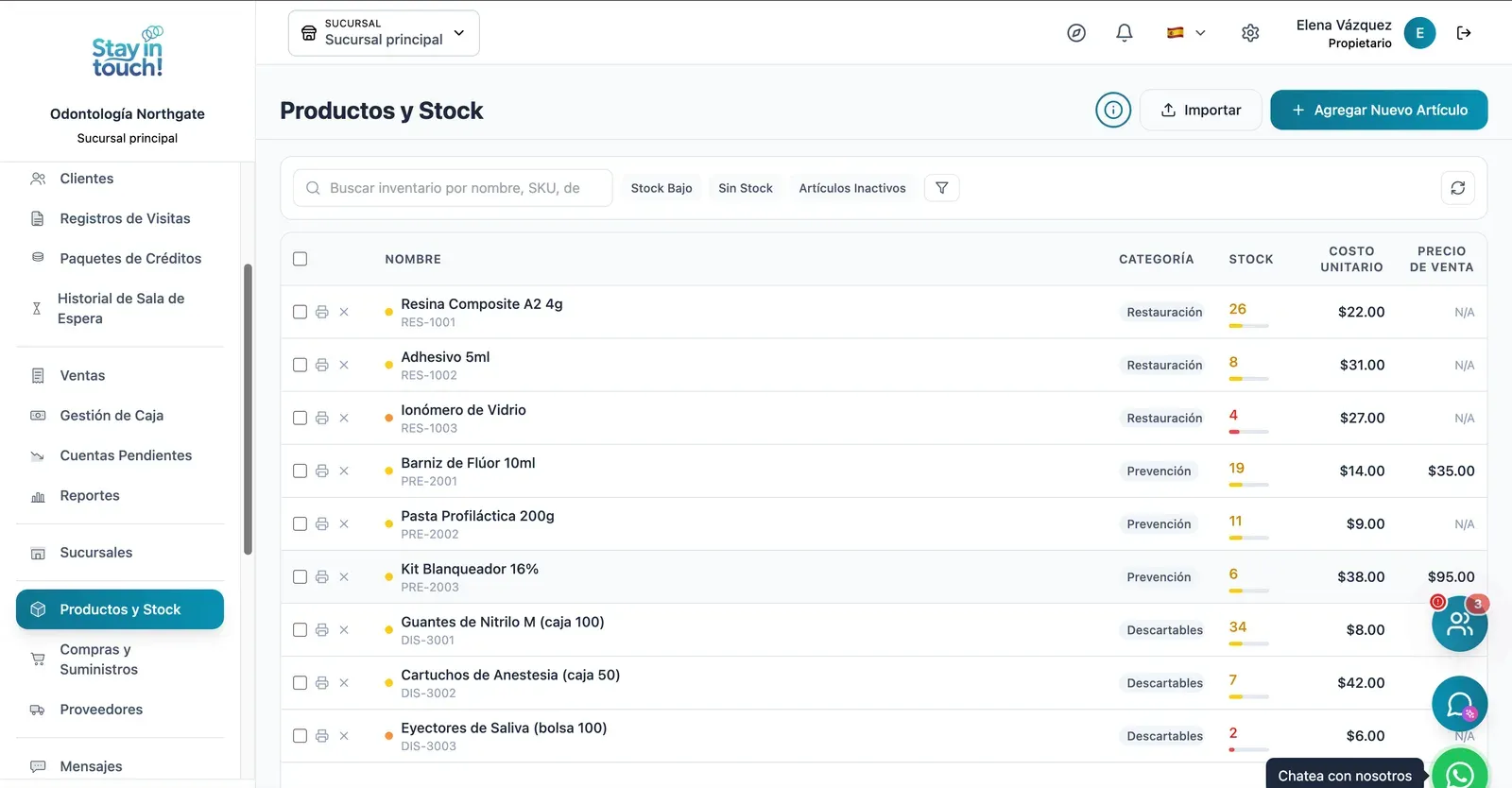Viewport: 1512px width, 788px height.
Task: Toggle the select-all checkbox in table header
Action: pyautogui.click(x=301, y=259)
